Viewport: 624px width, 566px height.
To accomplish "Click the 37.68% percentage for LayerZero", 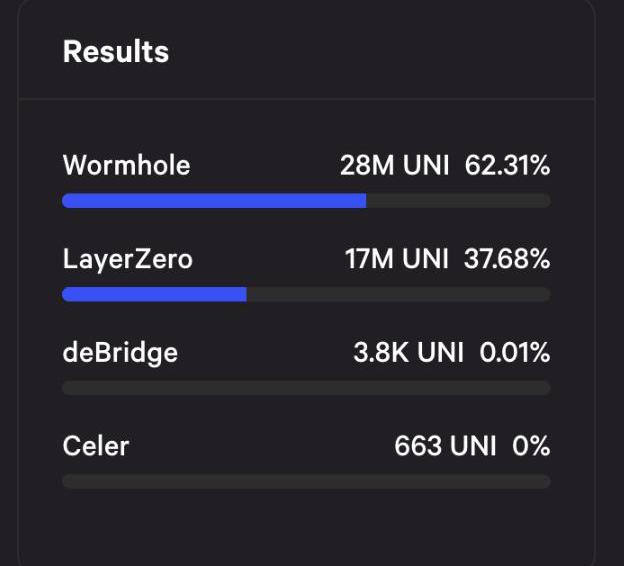I will pyautogui.click(x=507, y=259).
